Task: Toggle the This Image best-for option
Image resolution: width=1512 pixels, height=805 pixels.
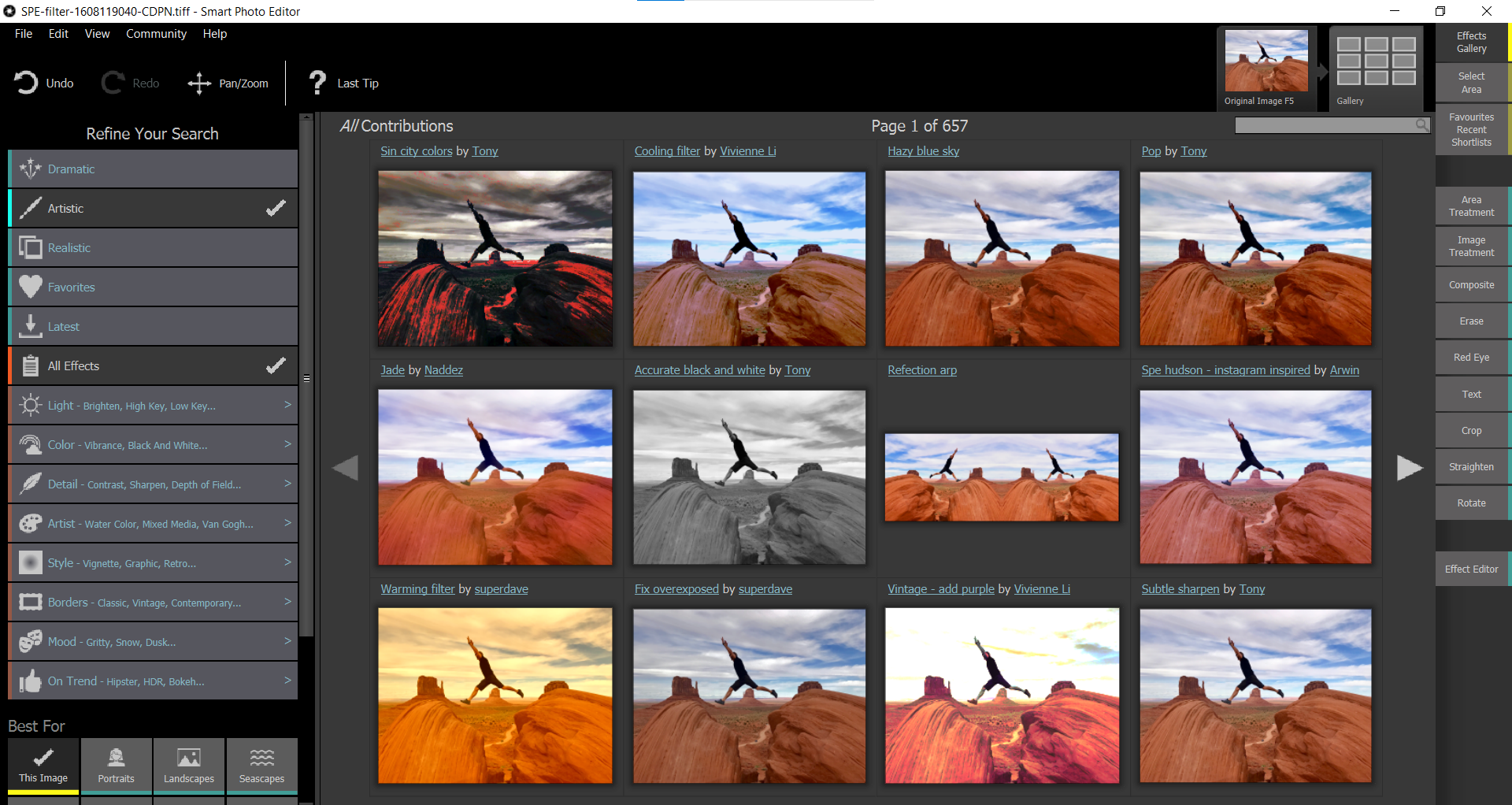Action: coord(43,765)
